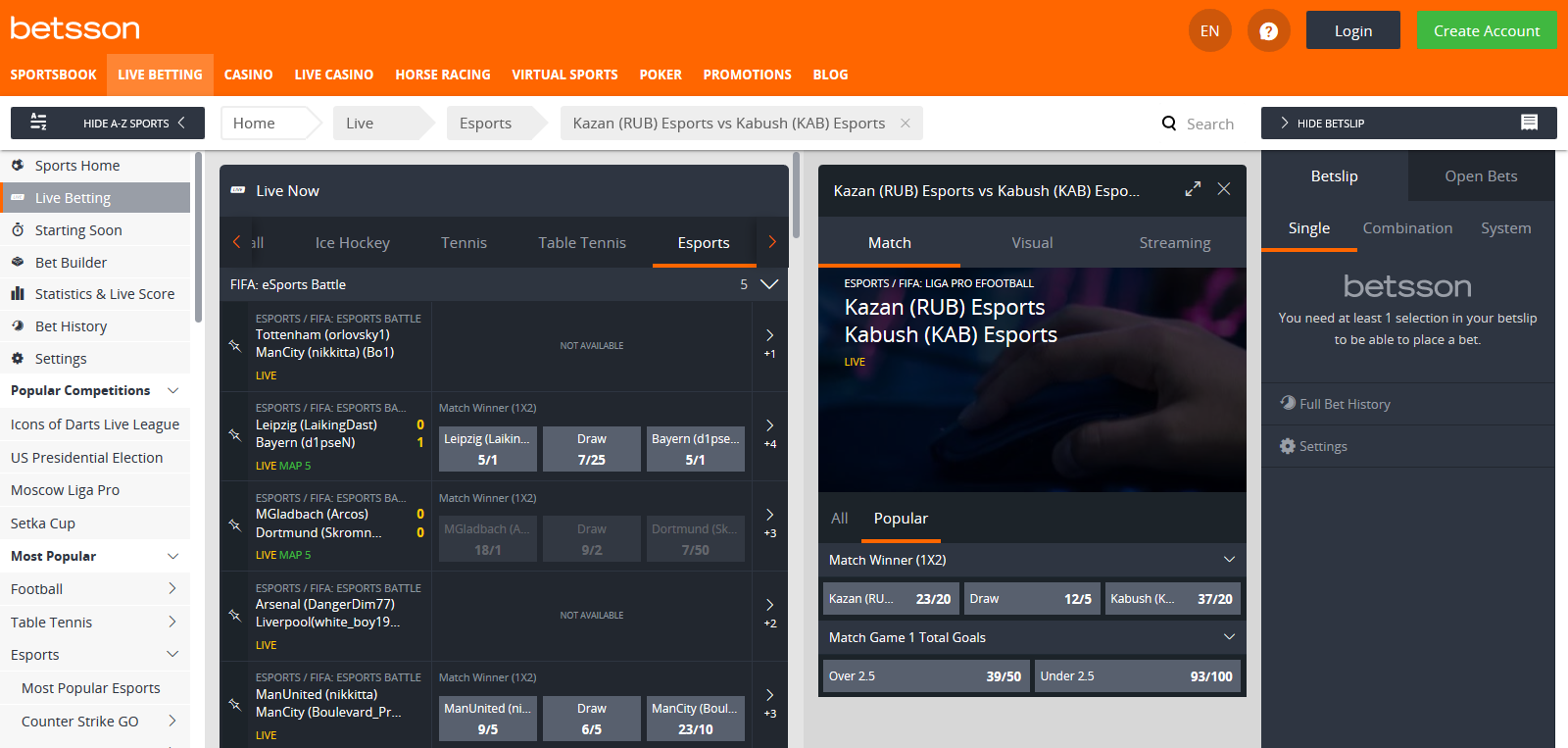Pin the MGladbach vs Dortmund match
This screenshot has width=1568, height=748.
[x=235, y=524]
